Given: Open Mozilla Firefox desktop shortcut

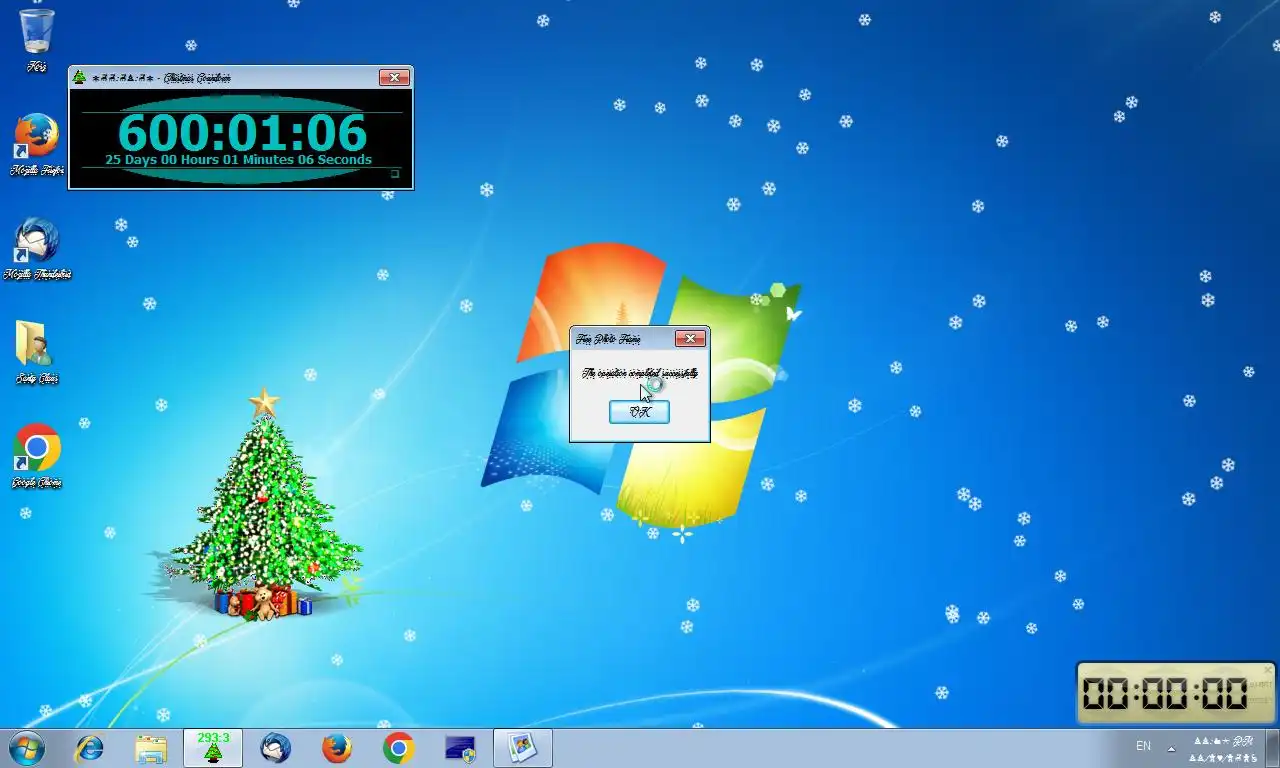Looking at the screenshot, I should coord(37,145).
